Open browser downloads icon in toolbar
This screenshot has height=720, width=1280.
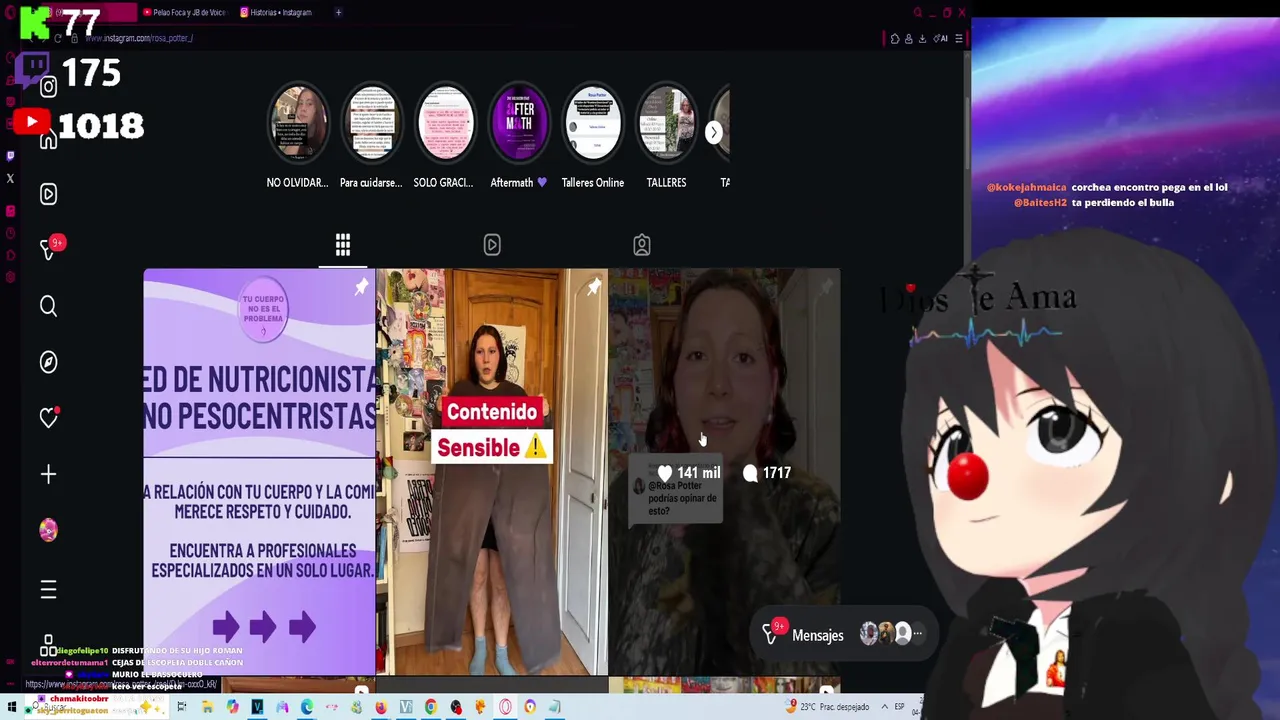tap(923, 38)
